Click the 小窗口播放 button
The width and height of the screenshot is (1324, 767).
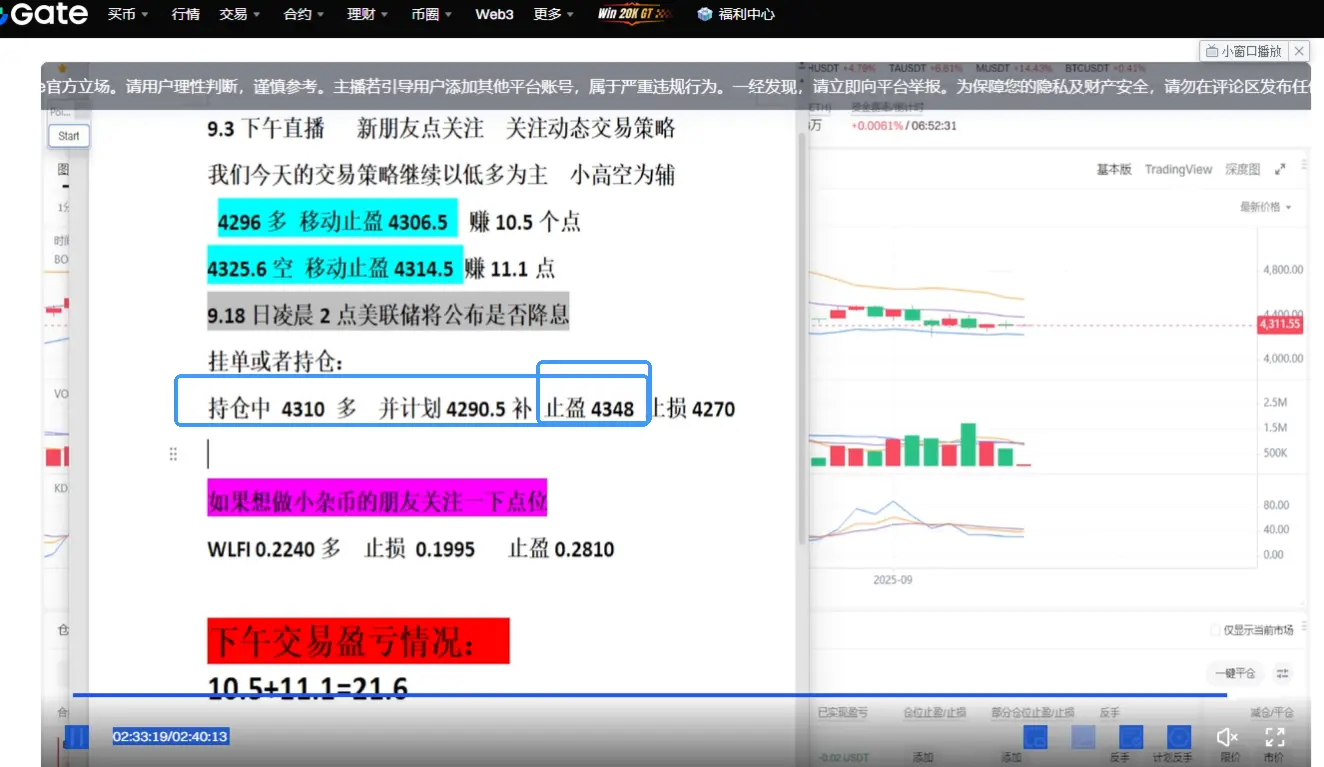(1244, 51)
